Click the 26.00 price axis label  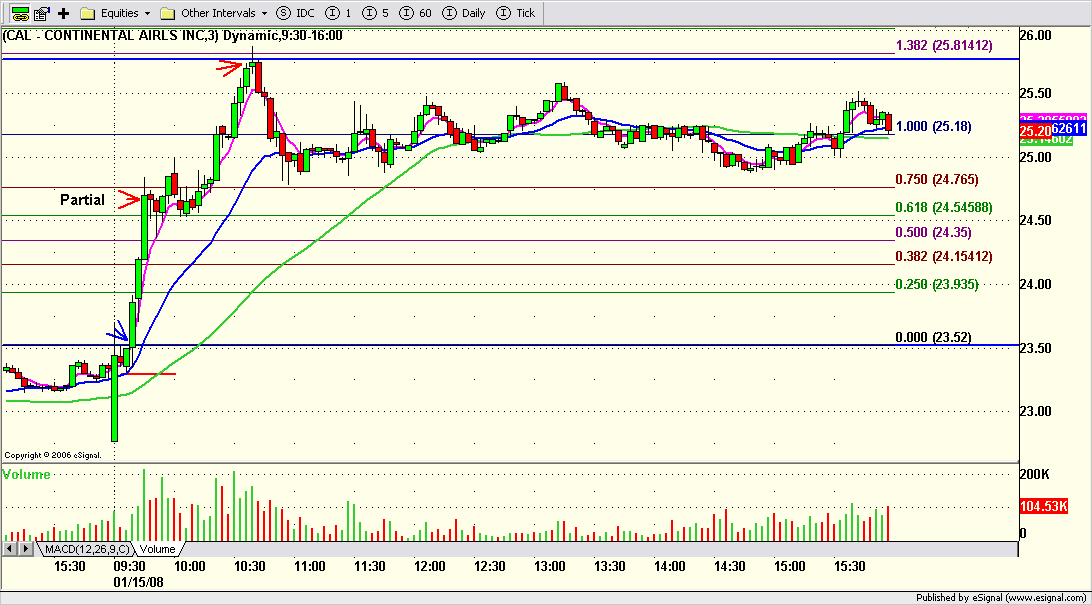(1036, 36)
